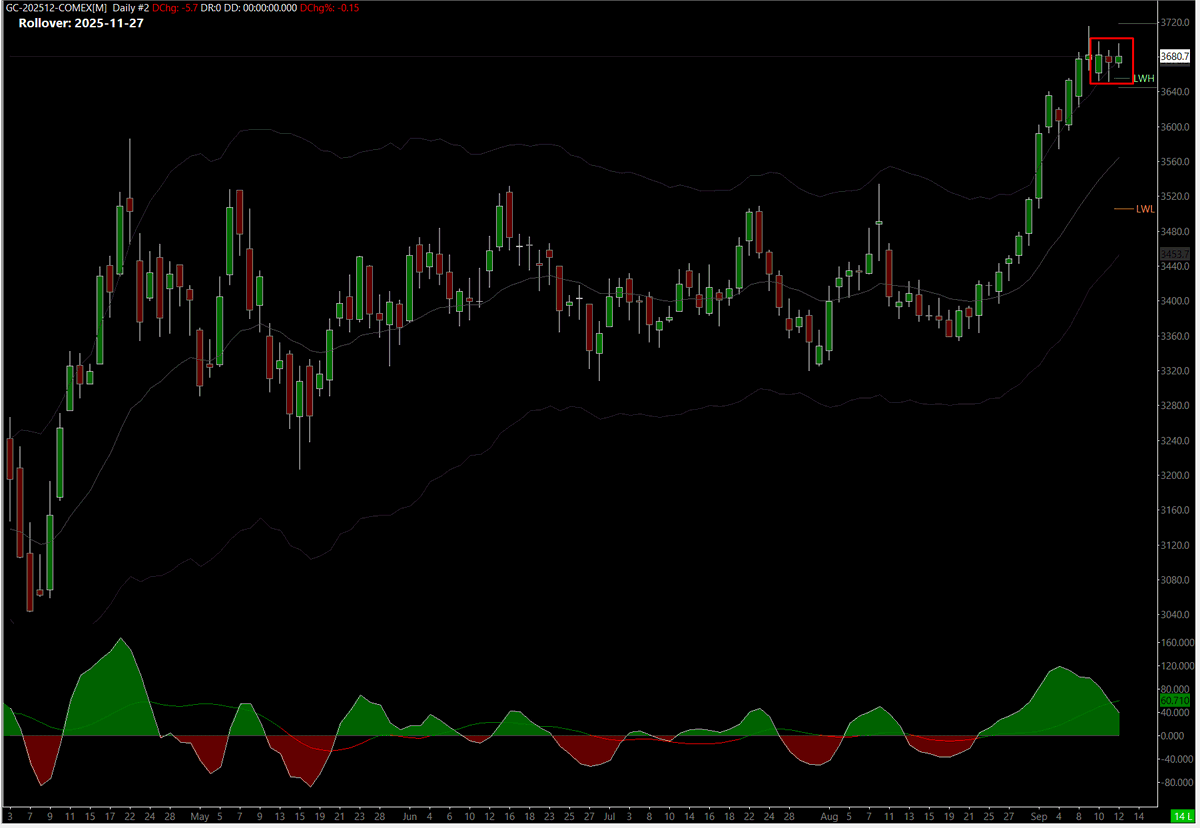Click the 'Jul' label on time axis
Viewport: 1200px width, 828px height.
[x=609, y=816]
